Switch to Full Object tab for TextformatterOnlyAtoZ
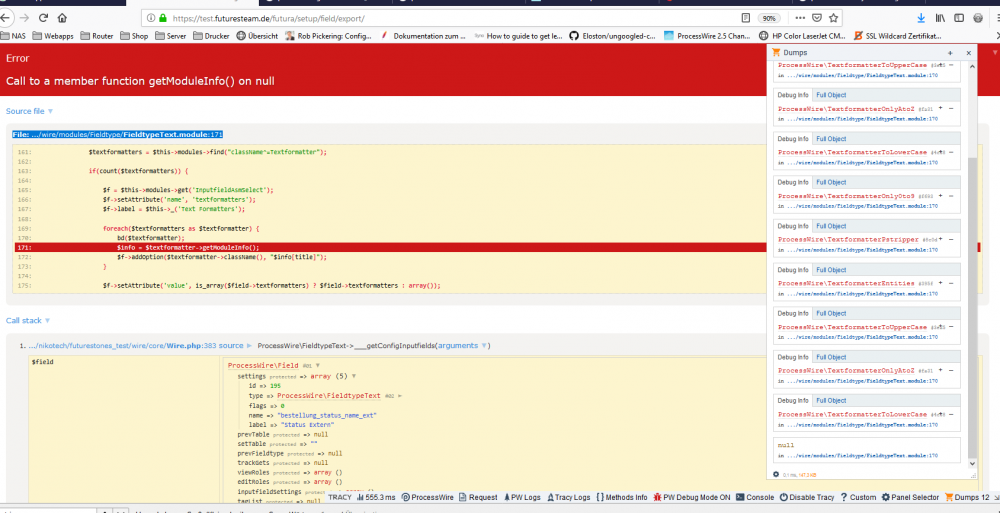This screenshot has width=1000, height=513. click(830, 95)
